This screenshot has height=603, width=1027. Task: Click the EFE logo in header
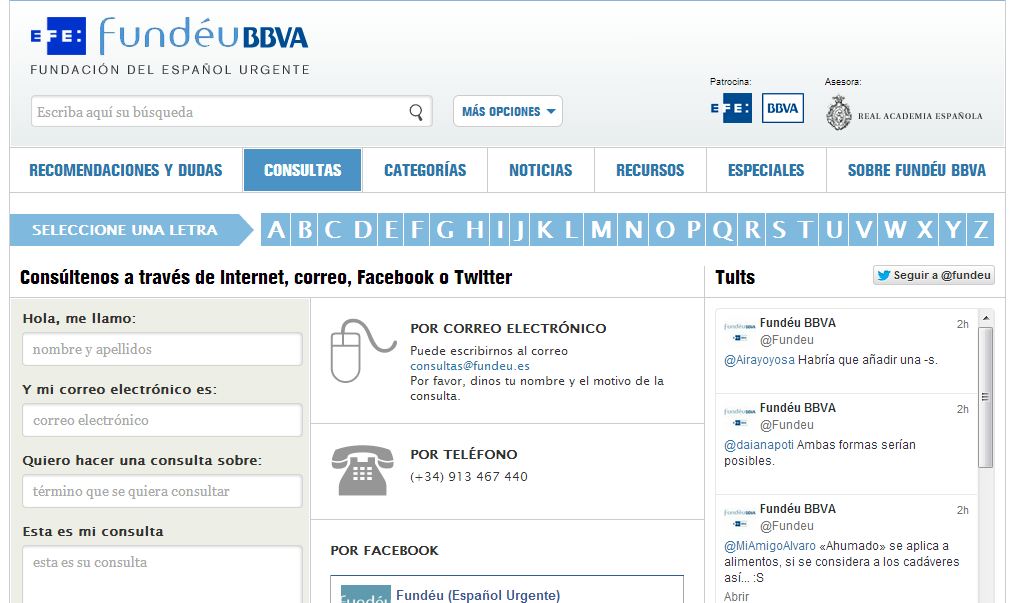coord(58,36)
